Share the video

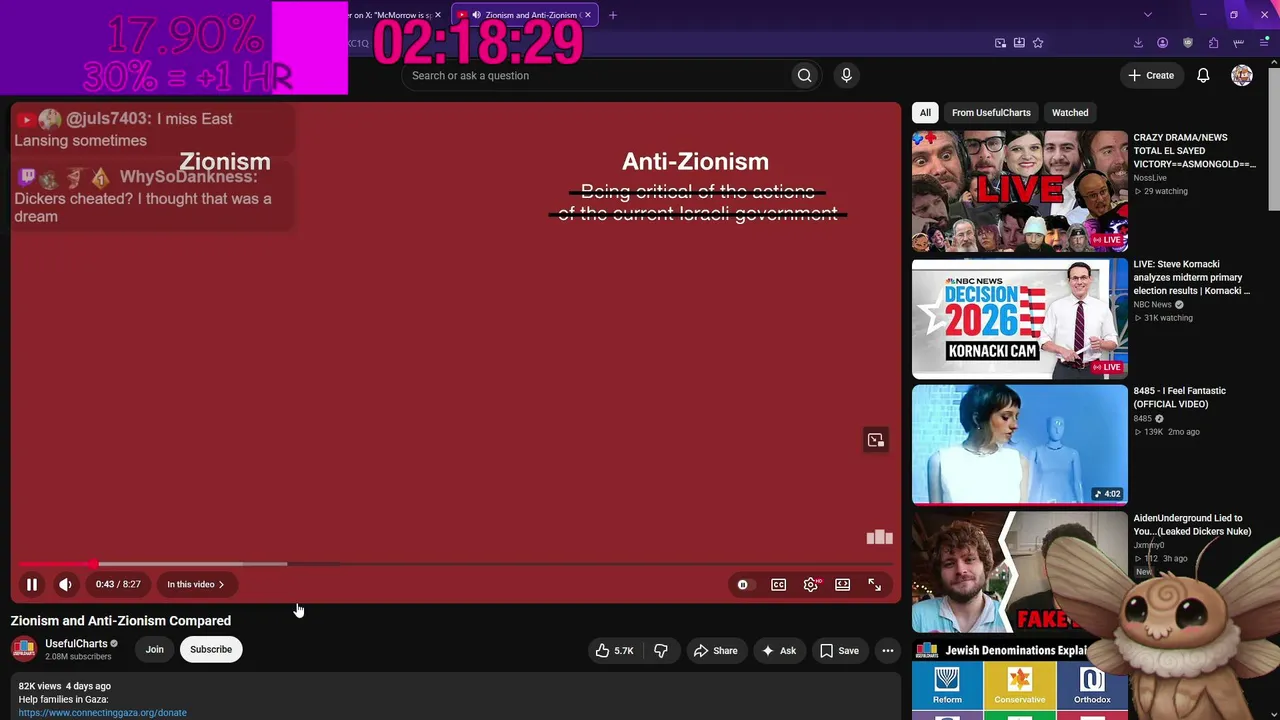(x=715, y=650)
